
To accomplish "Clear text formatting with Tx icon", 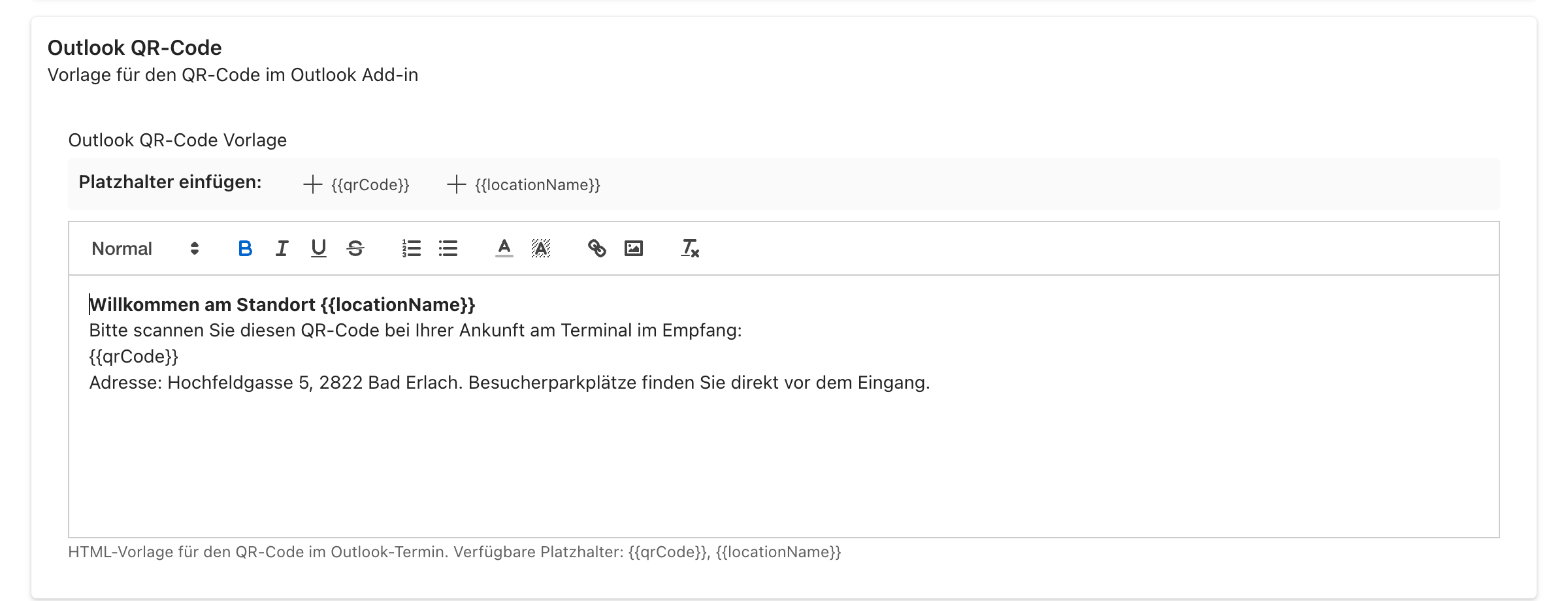I will 690,249.
